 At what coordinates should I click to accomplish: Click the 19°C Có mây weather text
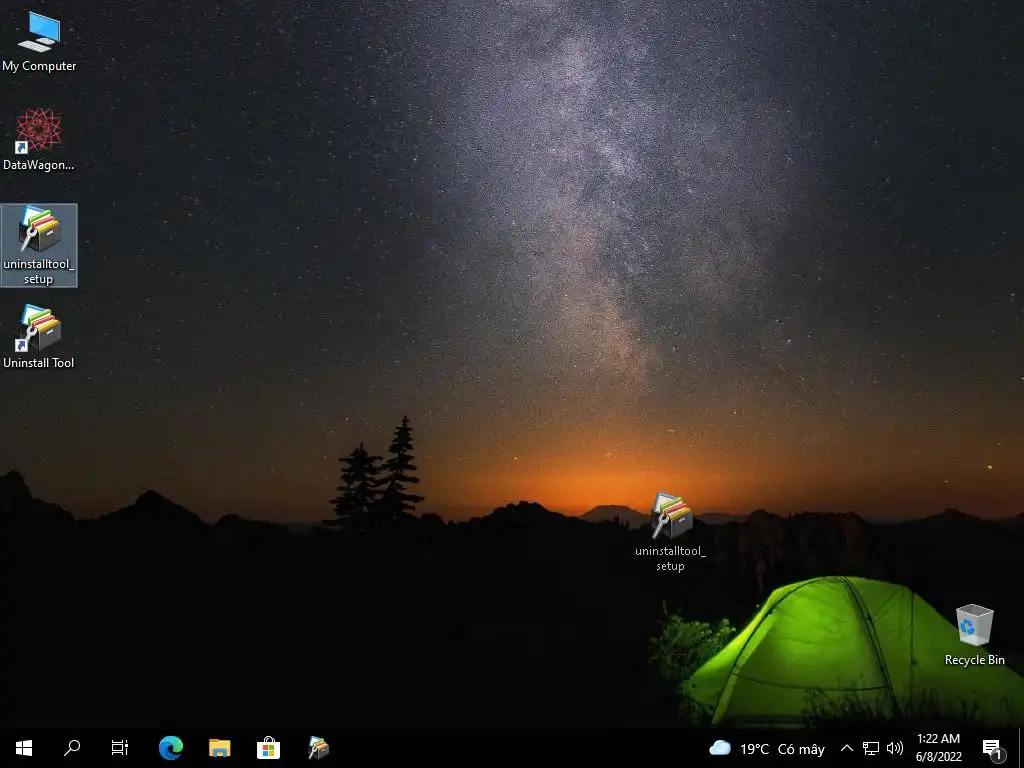[782, 749]
